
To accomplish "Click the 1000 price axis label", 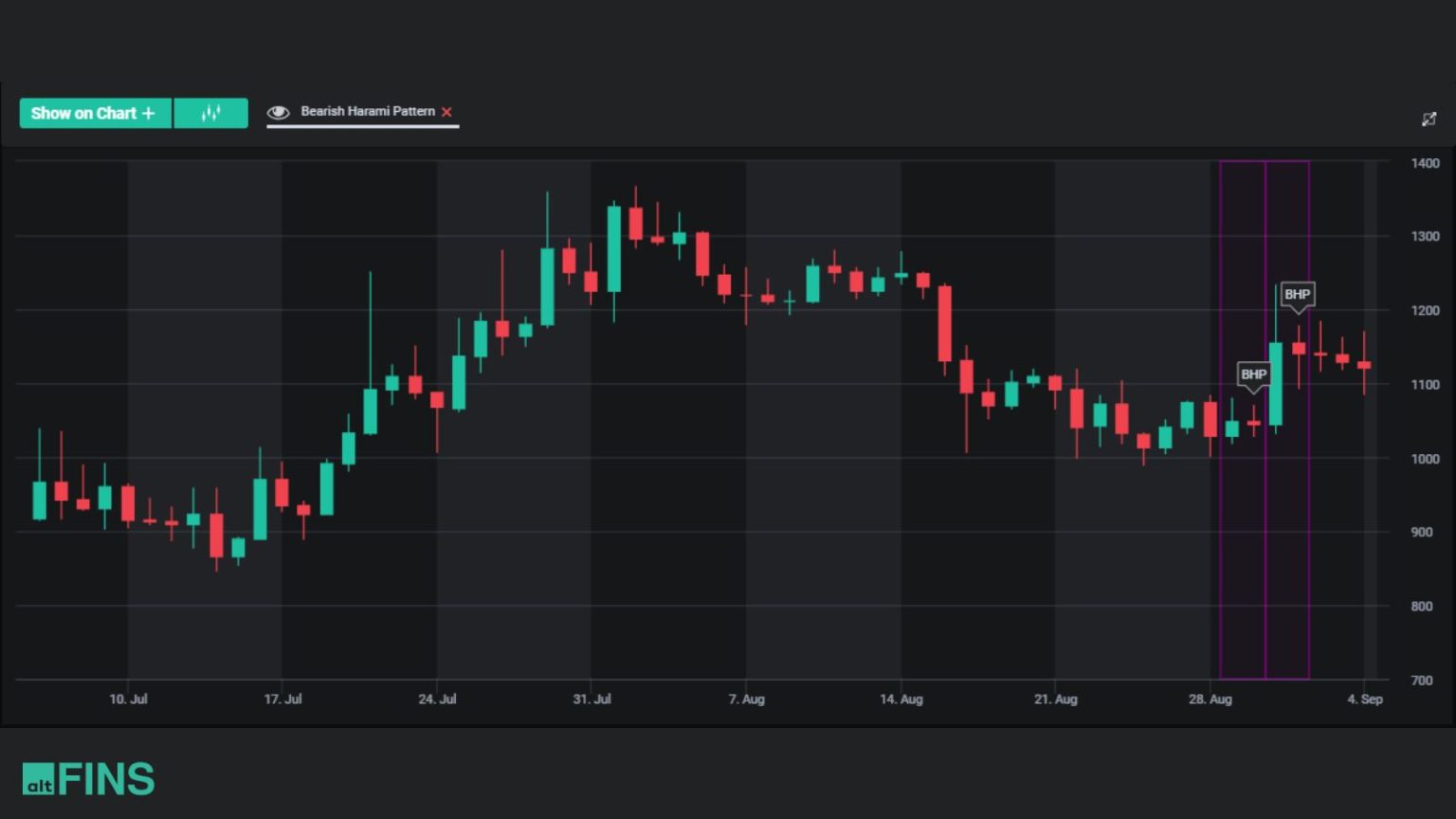I will pyautogui.click(x=1425, y=459).
